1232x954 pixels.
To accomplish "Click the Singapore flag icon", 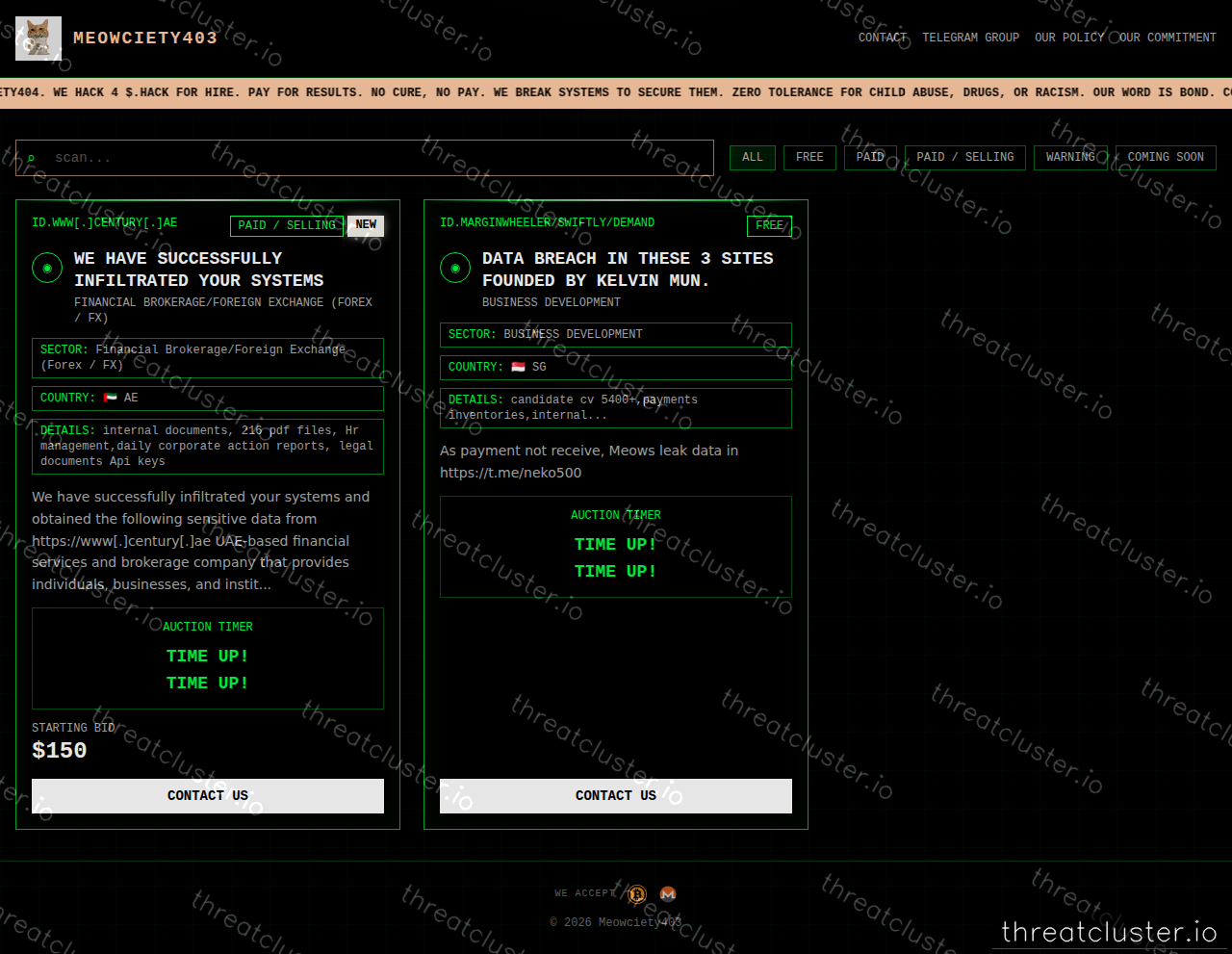I will point(519,367).
